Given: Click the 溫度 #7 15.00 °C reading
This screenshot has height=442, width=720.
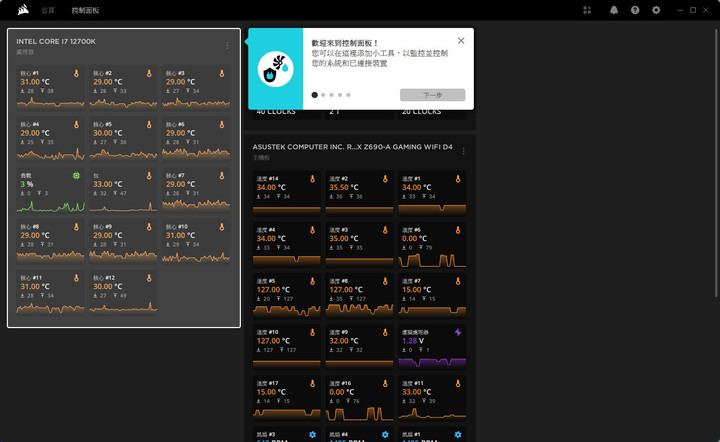Looking at the screenshot, I should (x=416, y=290).
